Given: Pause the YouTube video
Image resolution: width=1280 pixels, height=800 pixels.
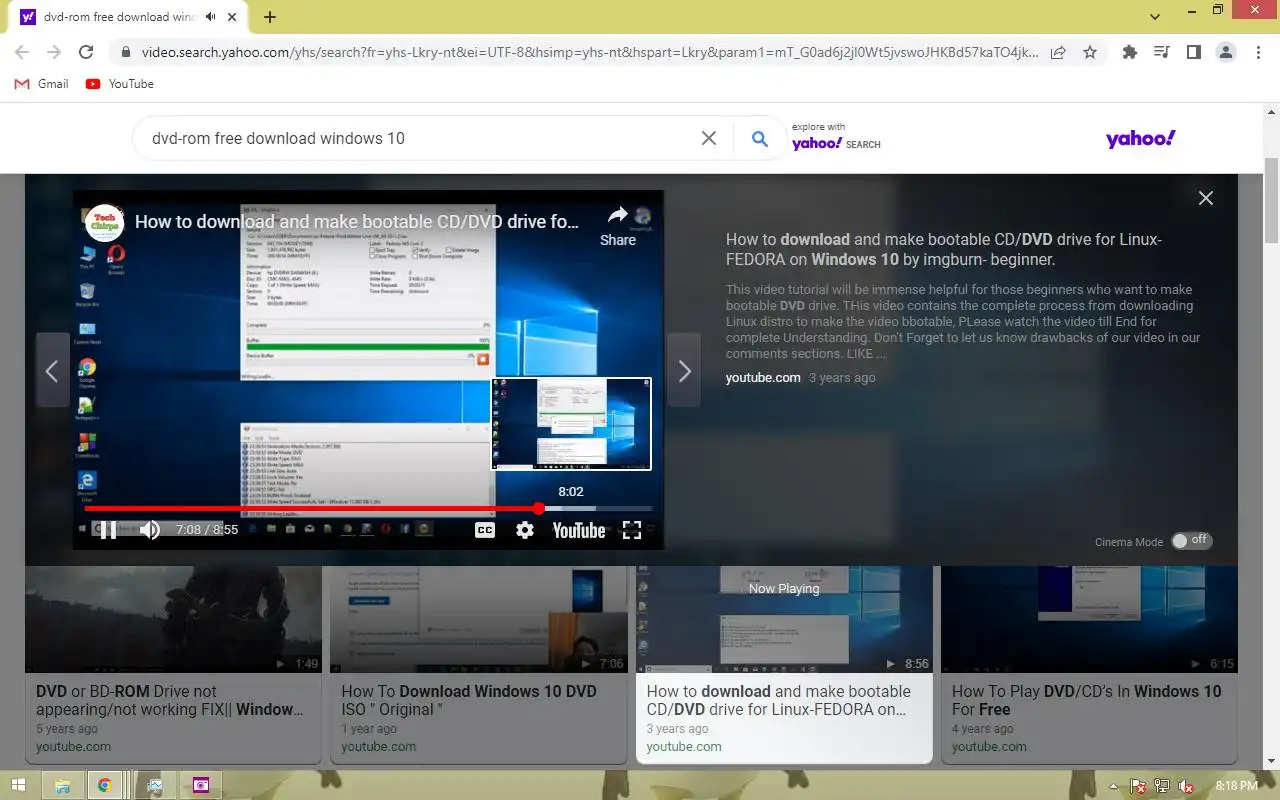Looking at the screenshot, I should 108,530.
